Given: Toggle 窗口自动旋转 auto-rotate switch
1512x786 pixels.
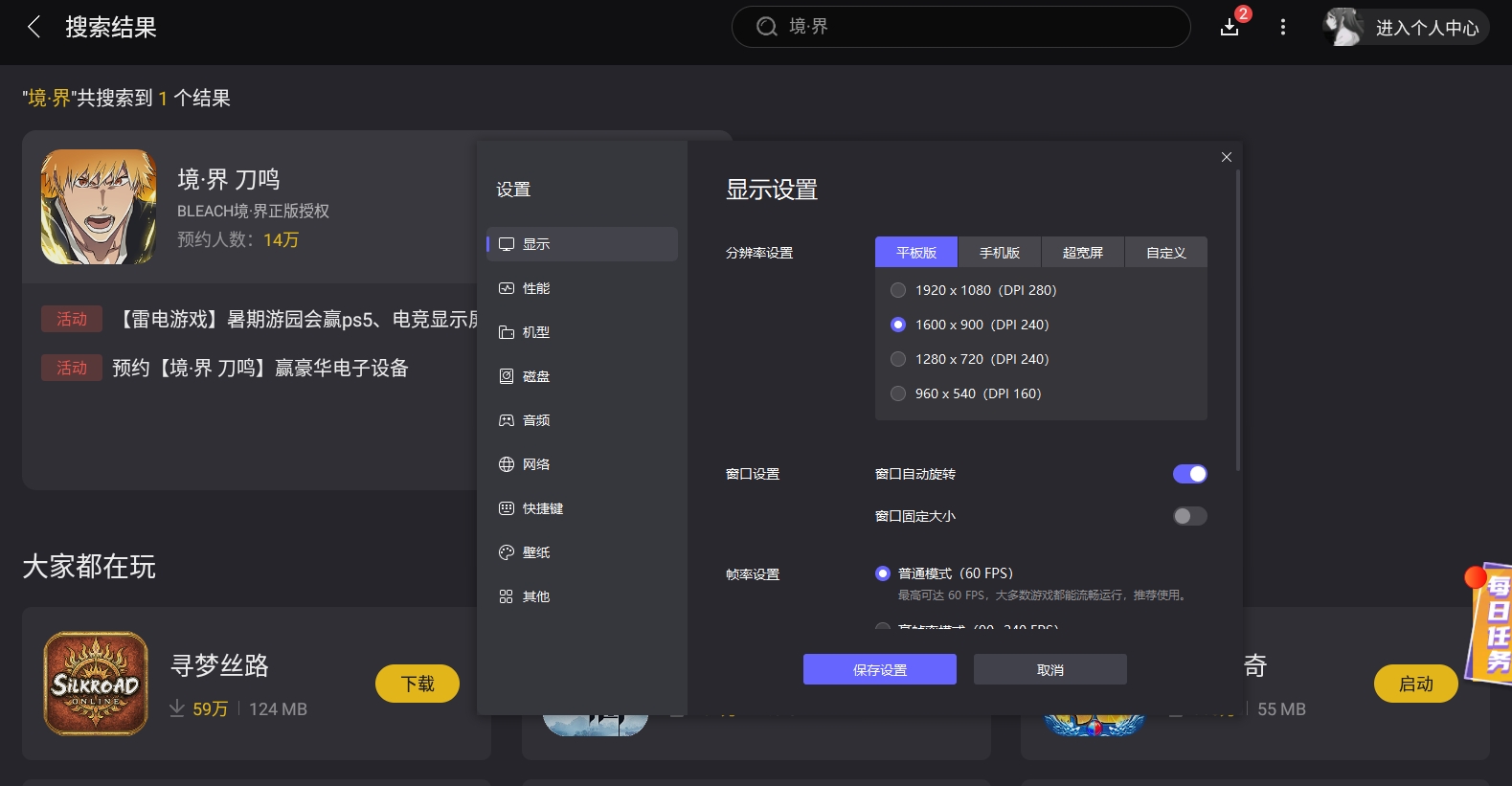Looking at the screenshot, I should point(1190,474).
